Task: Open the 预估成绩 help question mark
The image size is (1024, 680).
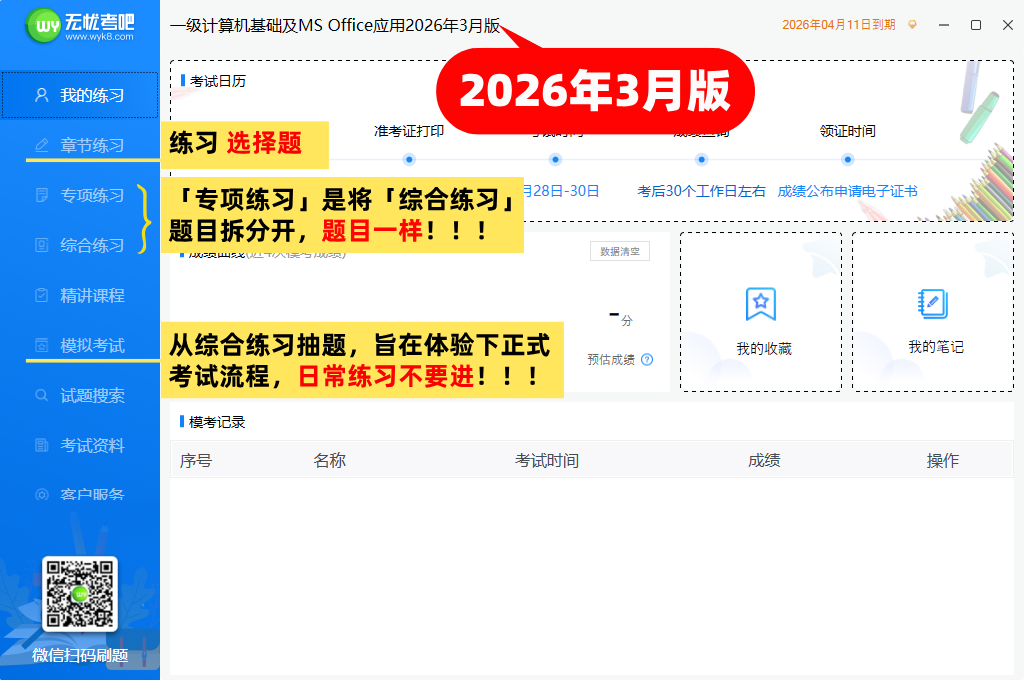Action: point(645,358)
